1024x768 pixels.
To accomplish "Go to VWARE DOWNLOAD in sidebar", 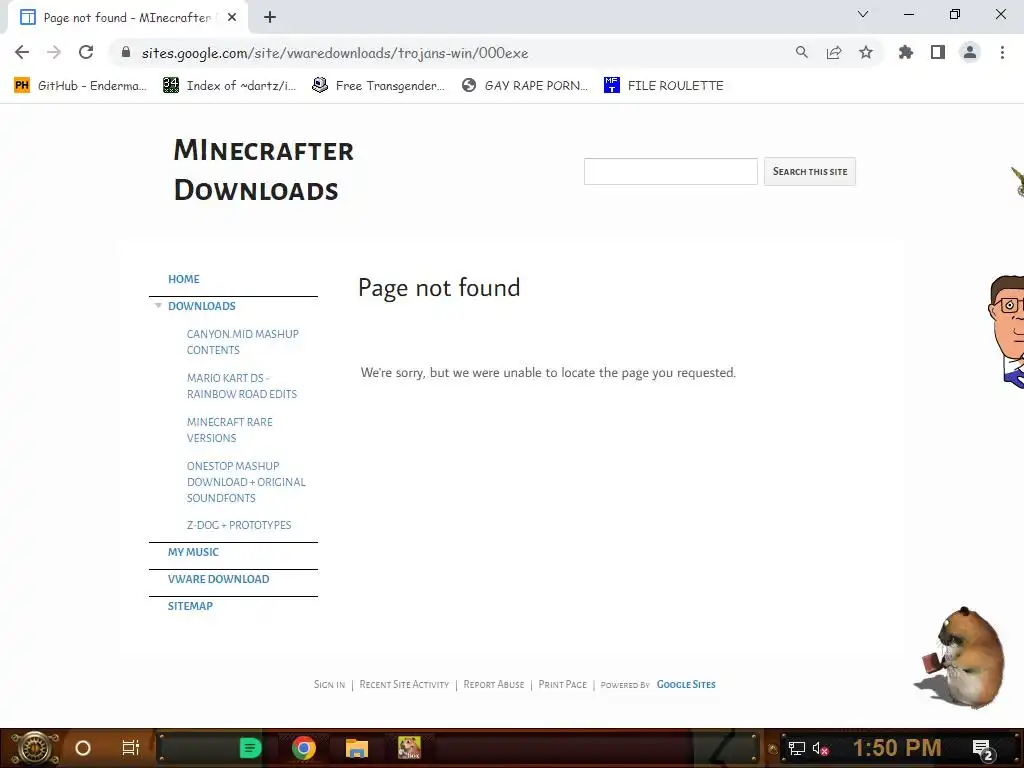I will [218, 579].
